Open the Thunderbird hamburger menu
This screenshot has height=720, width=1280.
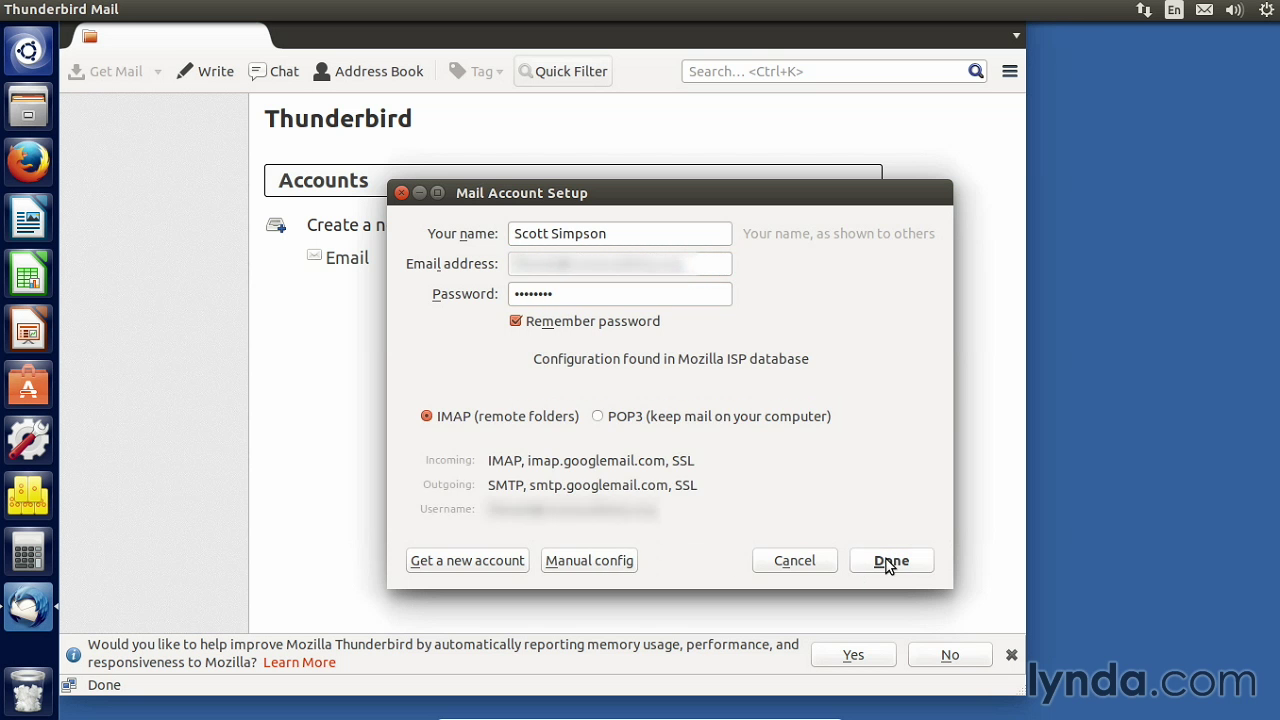[x=1010, y=71]
